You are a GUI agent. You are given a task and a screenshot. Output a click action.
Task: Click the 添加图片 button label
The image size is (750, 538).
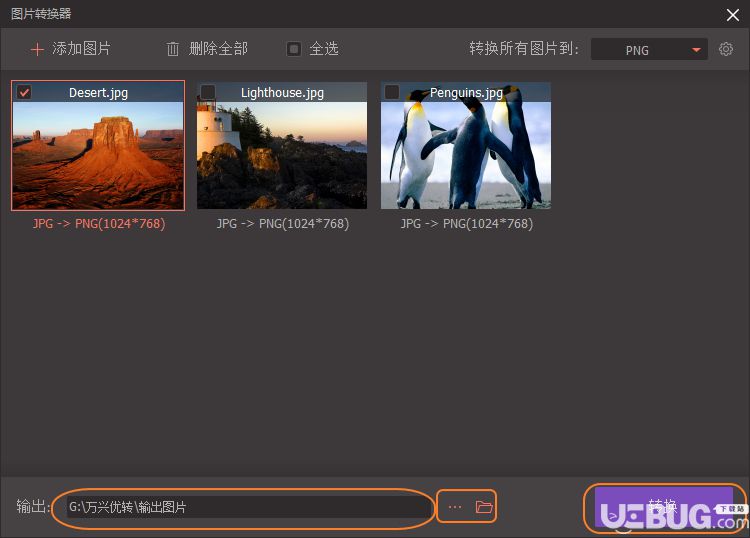pyautogui.click(x=81, y=49)
